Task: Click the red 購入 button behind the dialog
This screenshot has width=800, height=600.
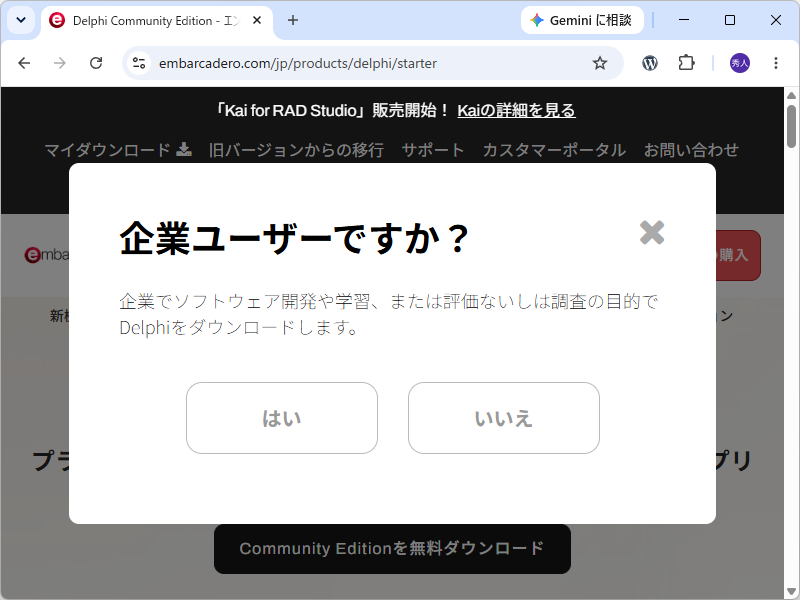Action: [738, 255]
